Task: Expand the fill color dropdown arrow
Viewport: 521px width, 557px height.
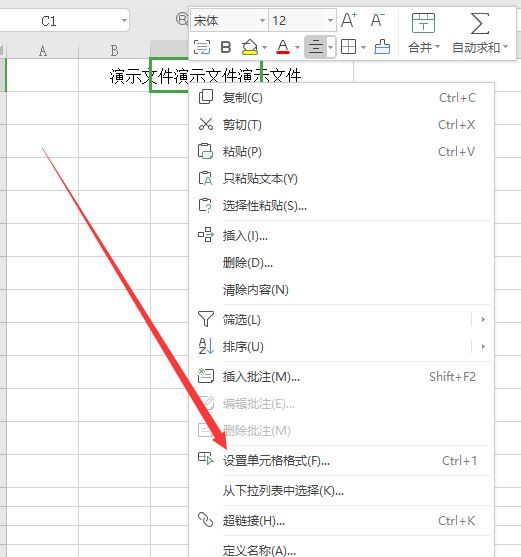Action: pos(264,47)
